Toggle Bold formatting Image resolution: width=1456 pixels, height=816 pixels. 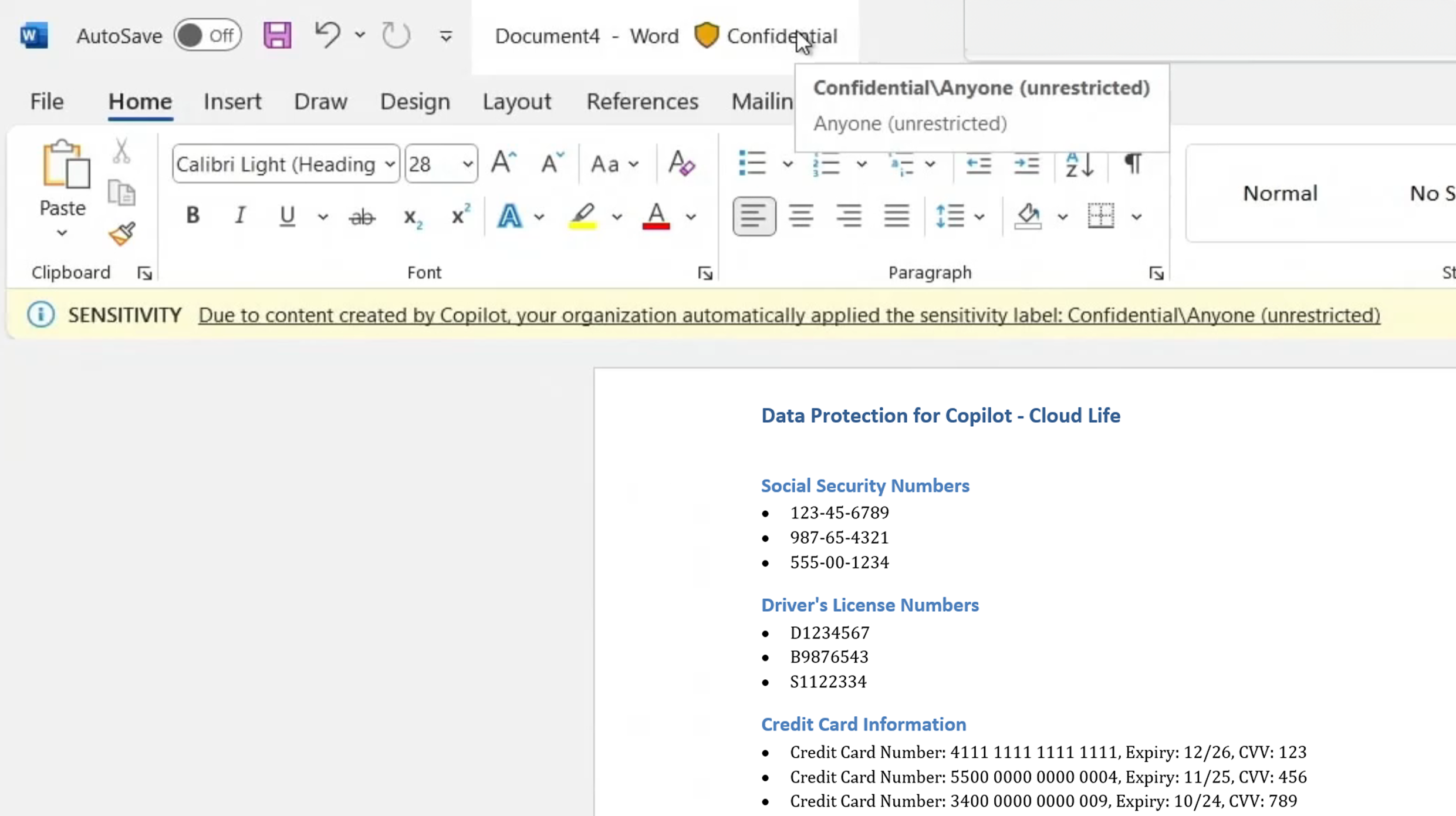click(192, 215)
